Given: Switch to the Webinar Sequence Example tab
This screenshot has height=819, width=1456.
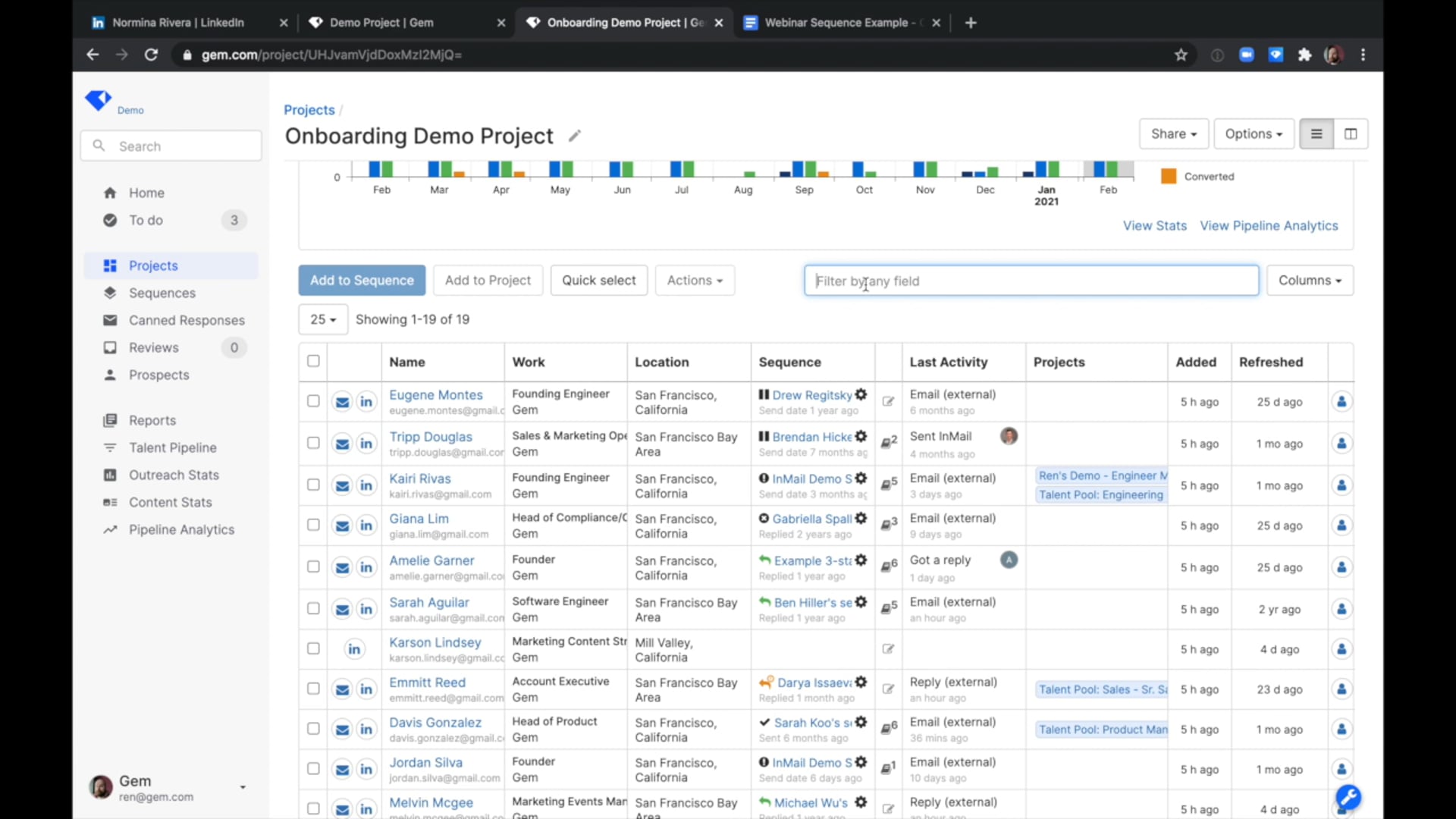Looking at the screenshot, I should click(x=842, y=23).
